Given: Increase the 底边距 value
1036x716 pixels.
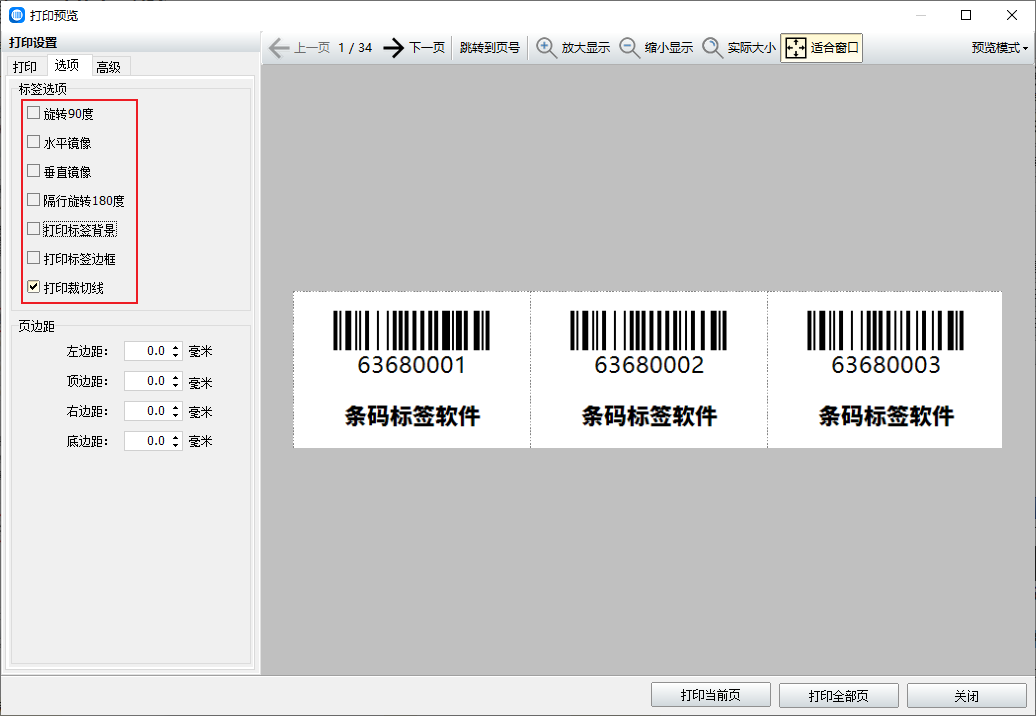Looking at the screenshot, I should [x=176, y=437].
